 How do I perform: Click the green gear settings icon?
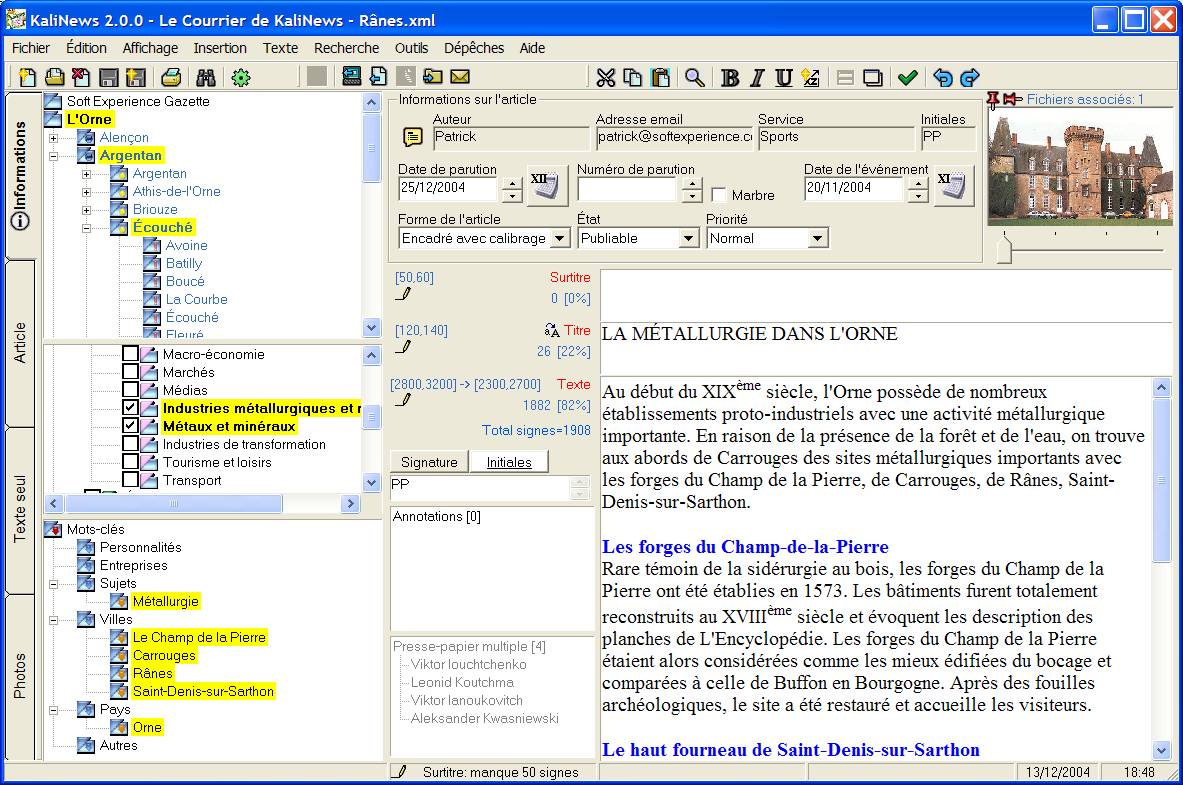point(241,77)
